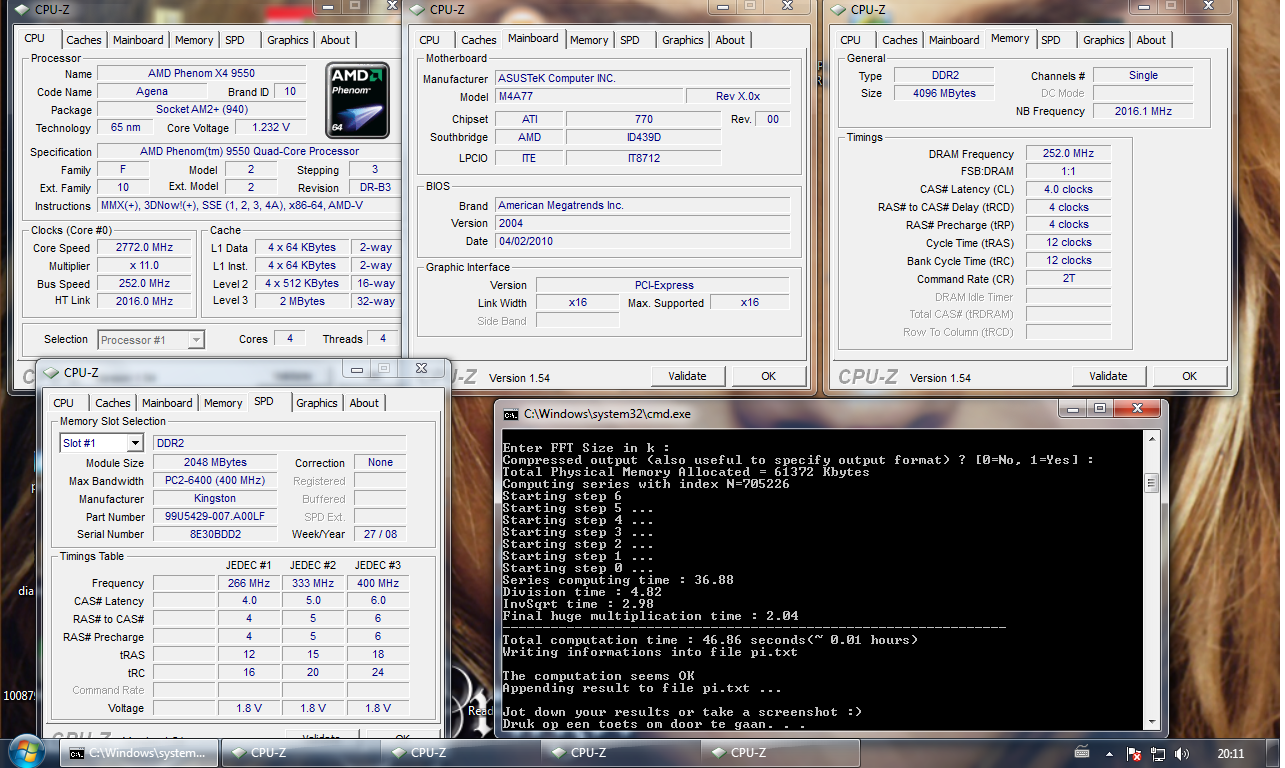Open the About tab in the CPU window

pos(335,40)
